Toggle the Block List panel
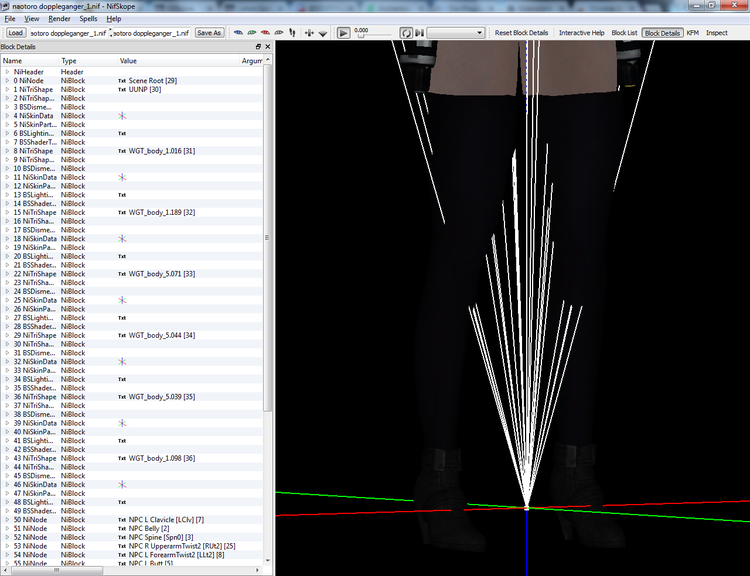Screen dimensions: 750x576 [x=624, y=33]
